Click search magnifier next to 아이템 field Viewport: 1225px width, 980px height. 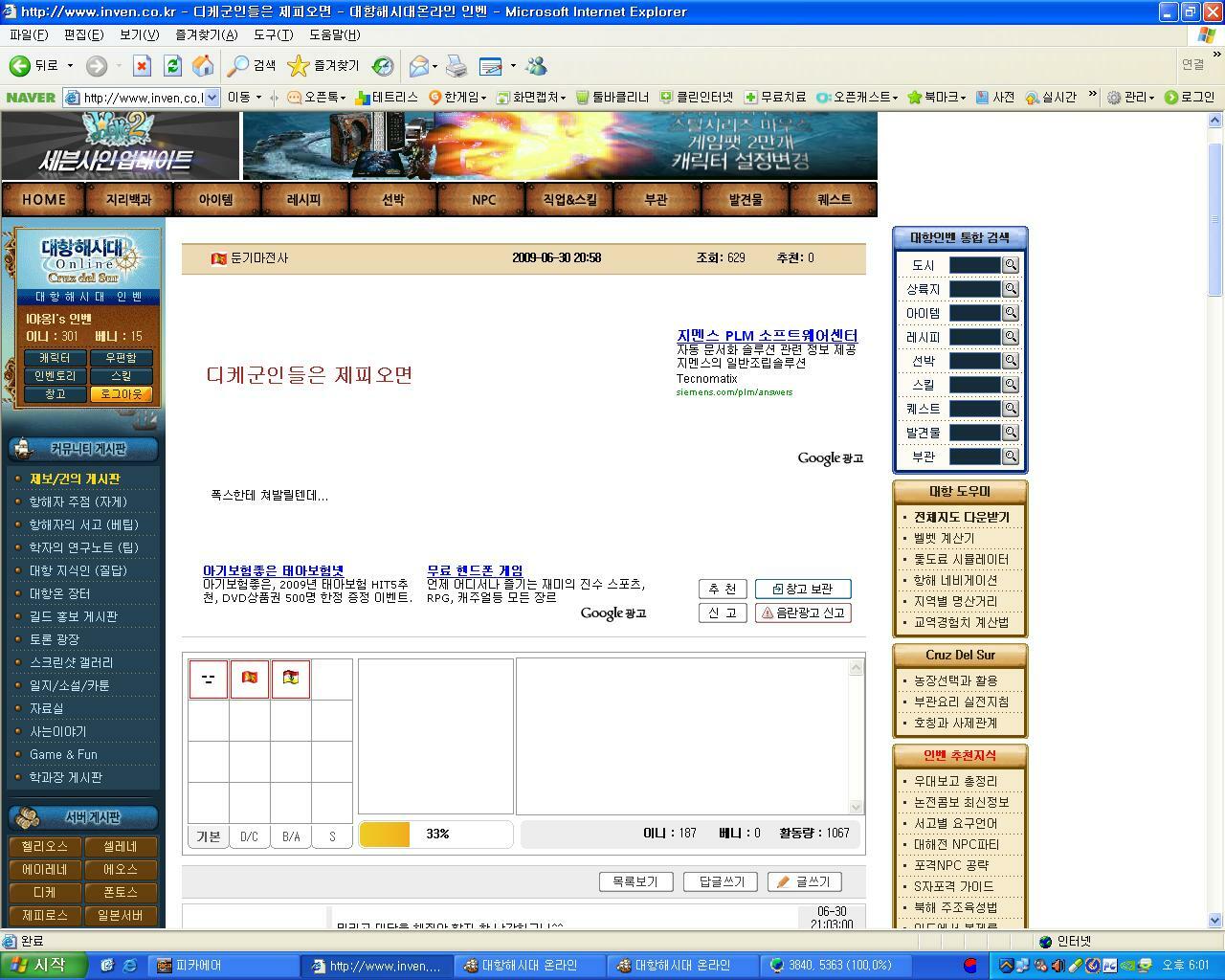click(x=1011, y=313)
